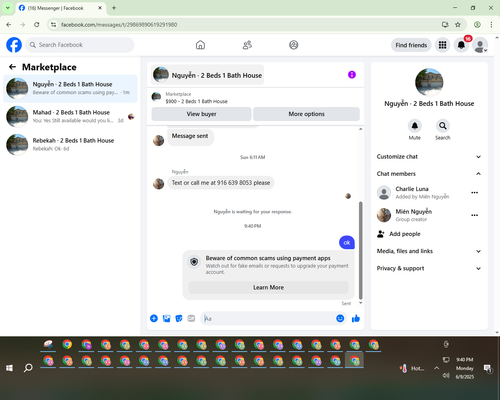Open options menu for Charlie Luna
500x400 pixels.
click(475, 192)
